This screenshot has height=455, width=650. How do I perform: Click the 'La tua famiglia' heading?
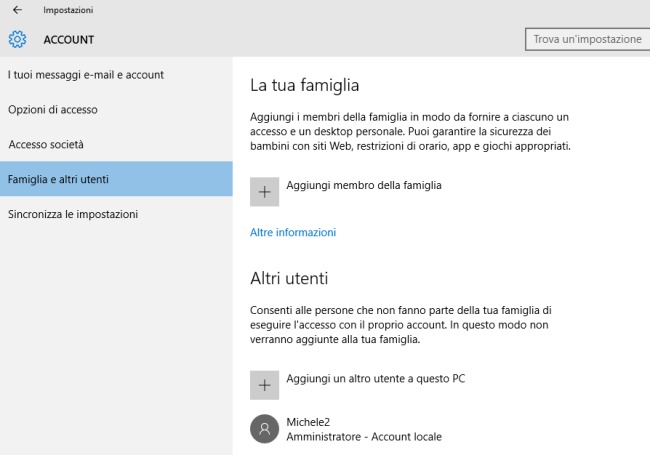304,85
